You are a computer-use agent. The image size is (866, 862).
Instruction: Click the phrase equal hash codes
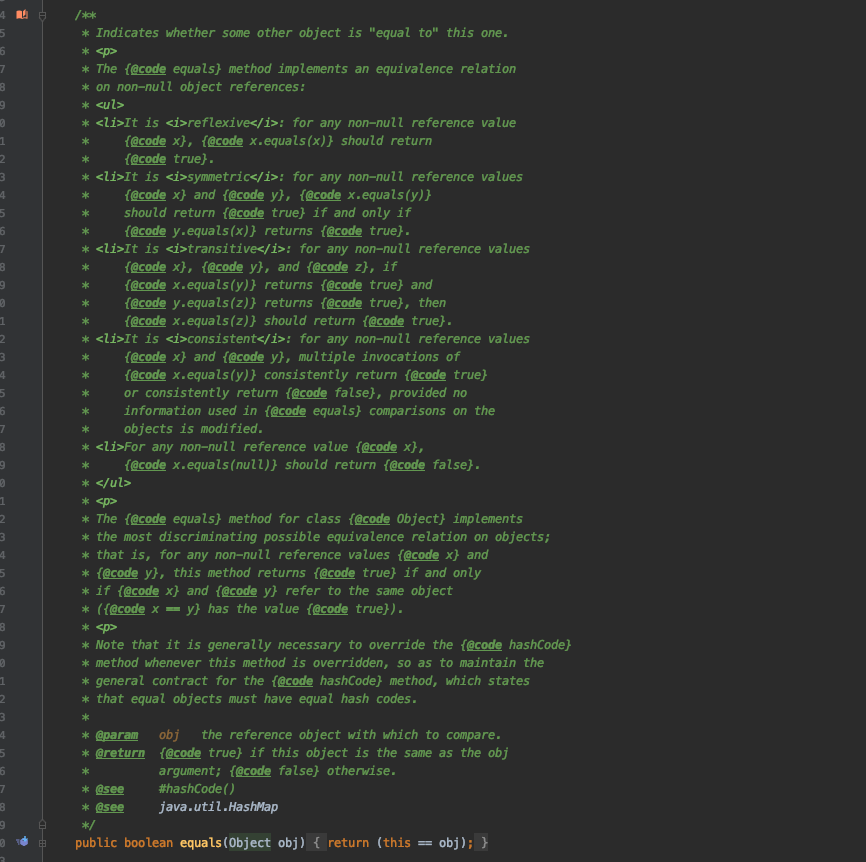tap(358, 699)
